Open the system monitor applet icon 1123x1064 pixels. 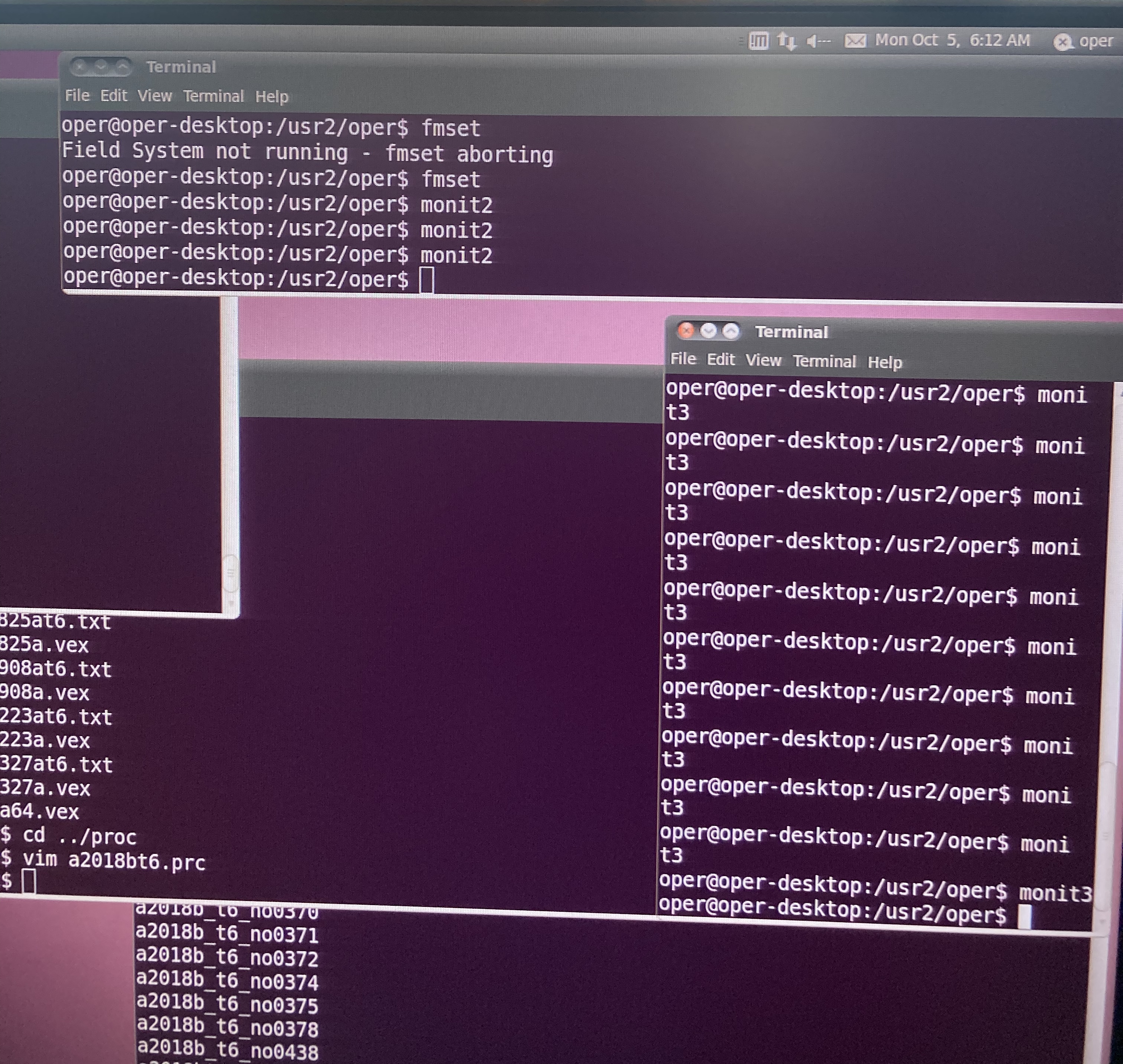[758, 41]
